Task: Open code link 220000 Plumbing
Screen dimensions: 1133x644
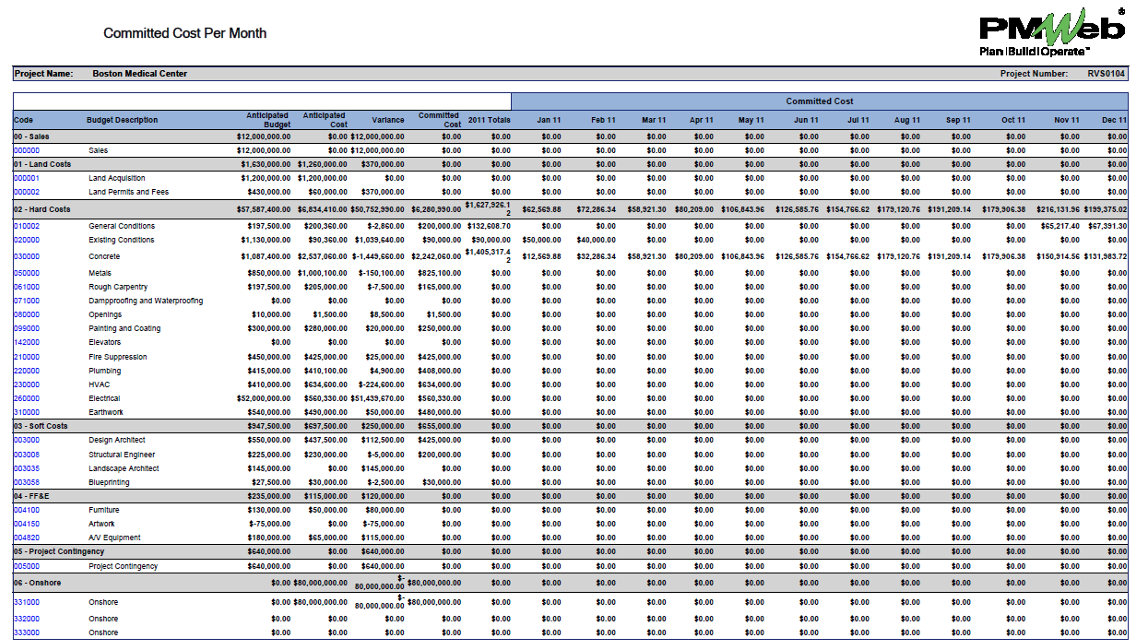Action: click(x=27, y=371)
